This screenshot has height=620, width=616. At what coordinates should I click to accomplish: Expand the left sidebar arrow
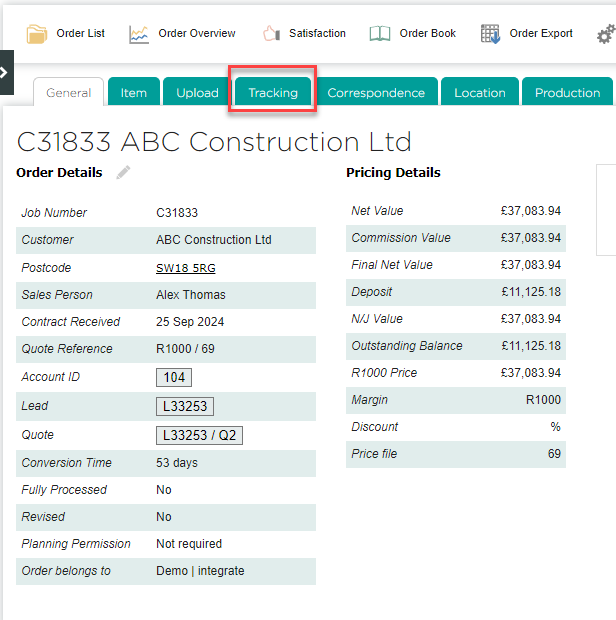point(6,72)
